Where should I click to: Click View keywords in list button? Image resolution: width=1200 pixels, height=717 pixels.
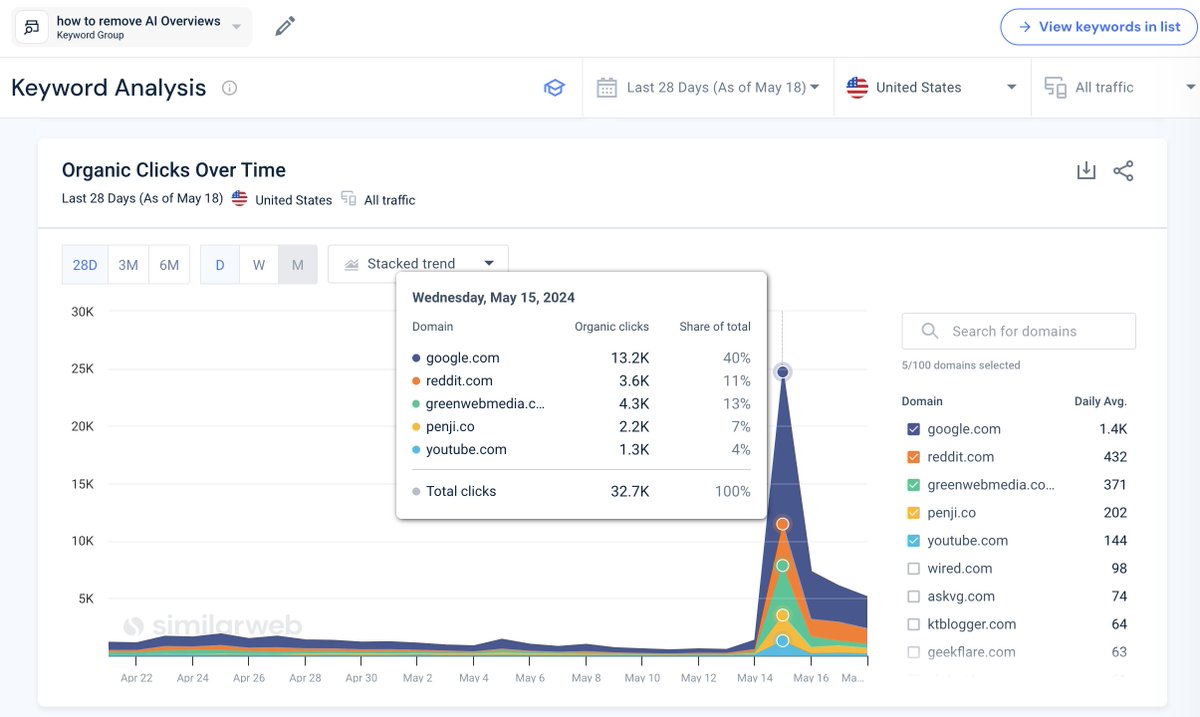1098,27
